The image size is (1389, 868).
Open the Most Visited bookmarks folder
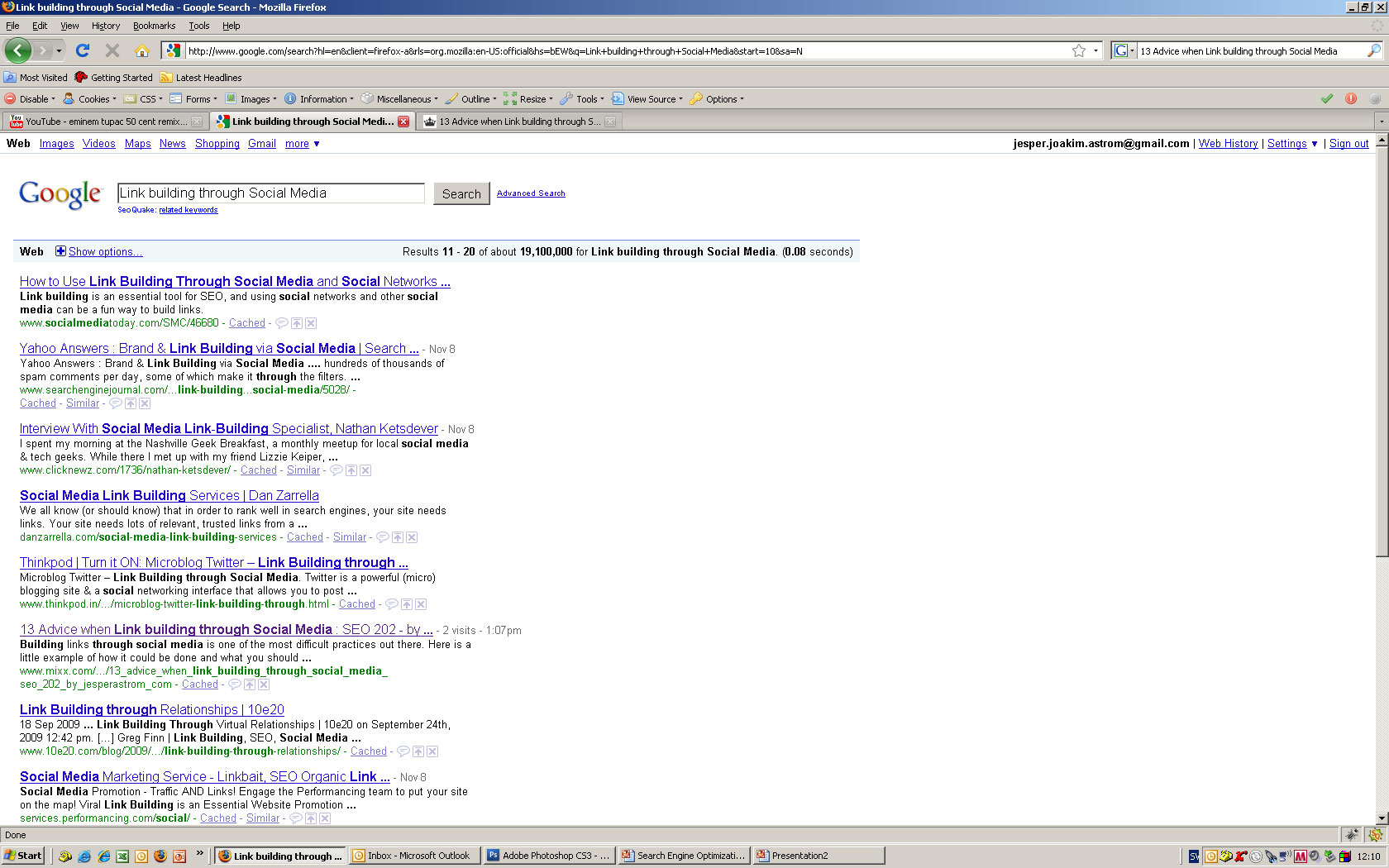tap(36, 78)
